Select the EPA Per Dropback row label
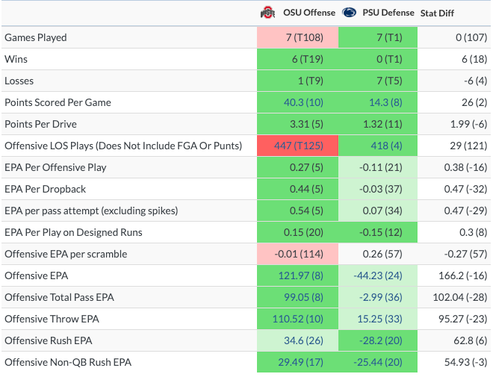The width and height of the screenshot is (493, 377). point(45,189)
